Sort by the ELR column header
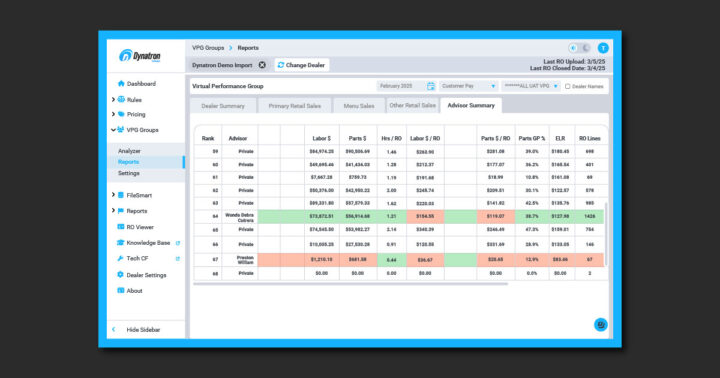The image size is (720, 378). (560, 138)
